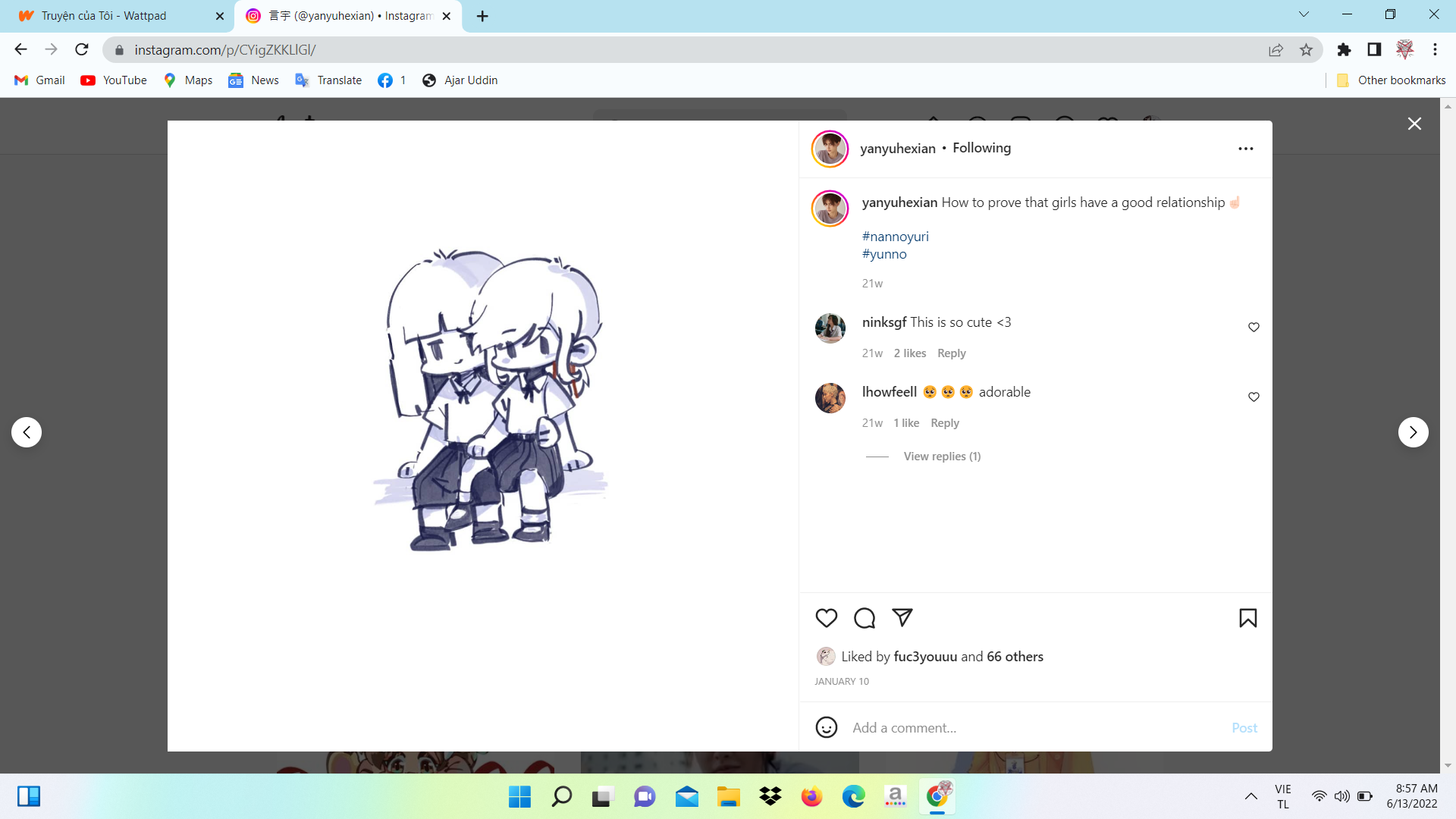The image size is (1456, 819).
Task: Open the Maps bookmark
Action: tap(188, 80)
